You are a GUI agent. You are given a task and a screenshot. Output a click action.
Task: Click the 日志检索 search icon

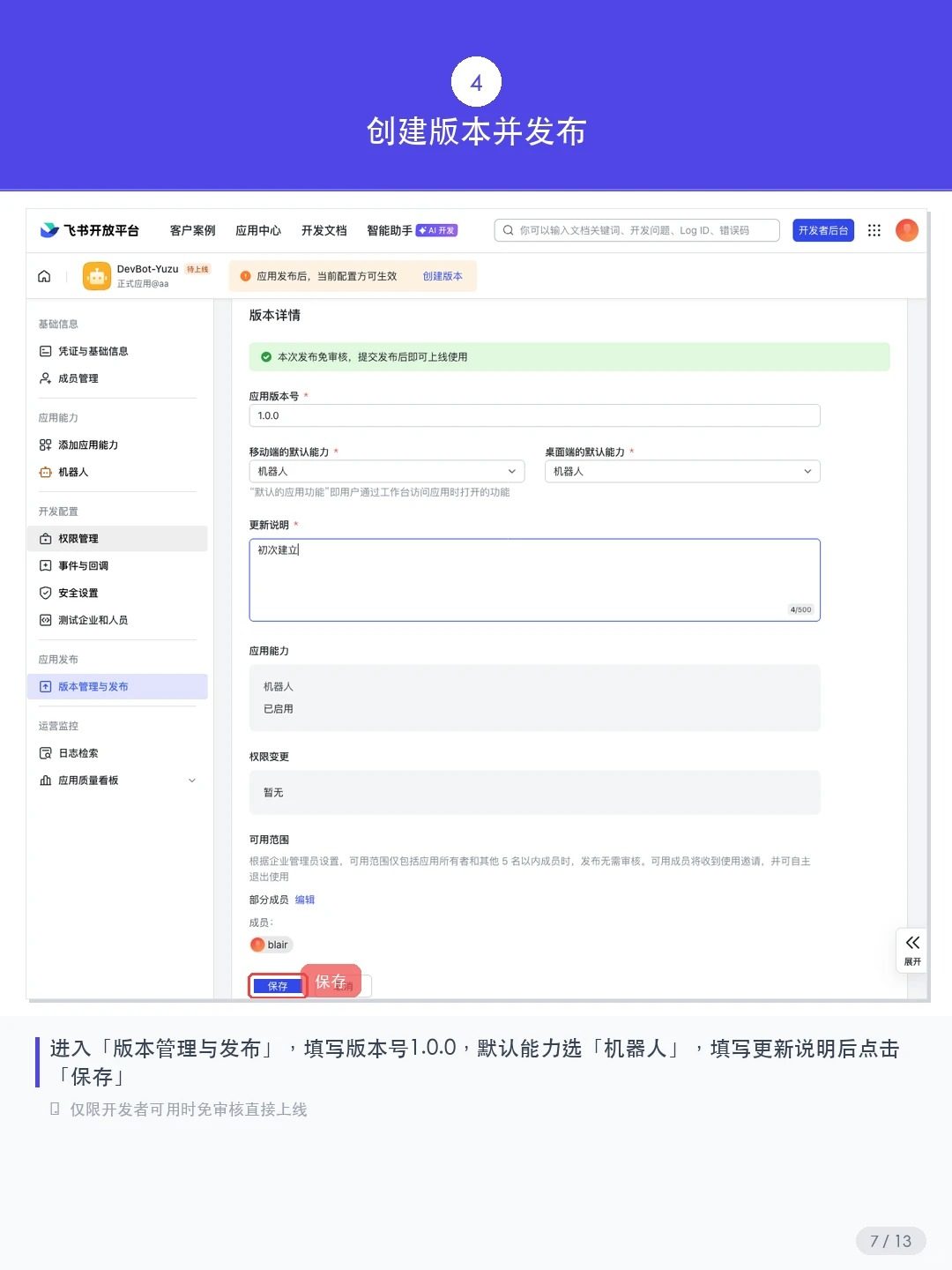click(45, 753)
